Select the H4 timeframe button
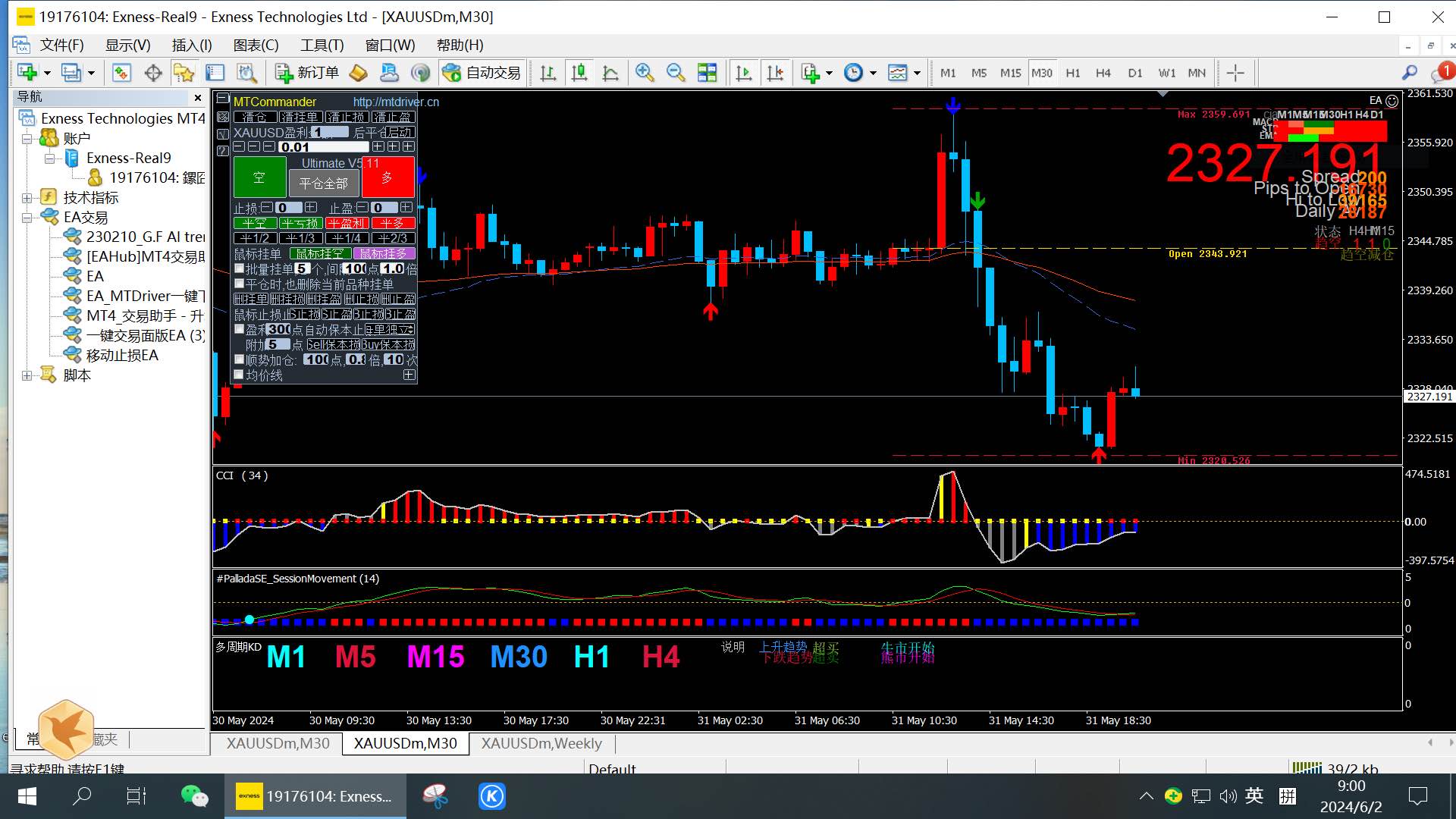Viewport: 1456px width, 819px height. (x=1103, y=73)
